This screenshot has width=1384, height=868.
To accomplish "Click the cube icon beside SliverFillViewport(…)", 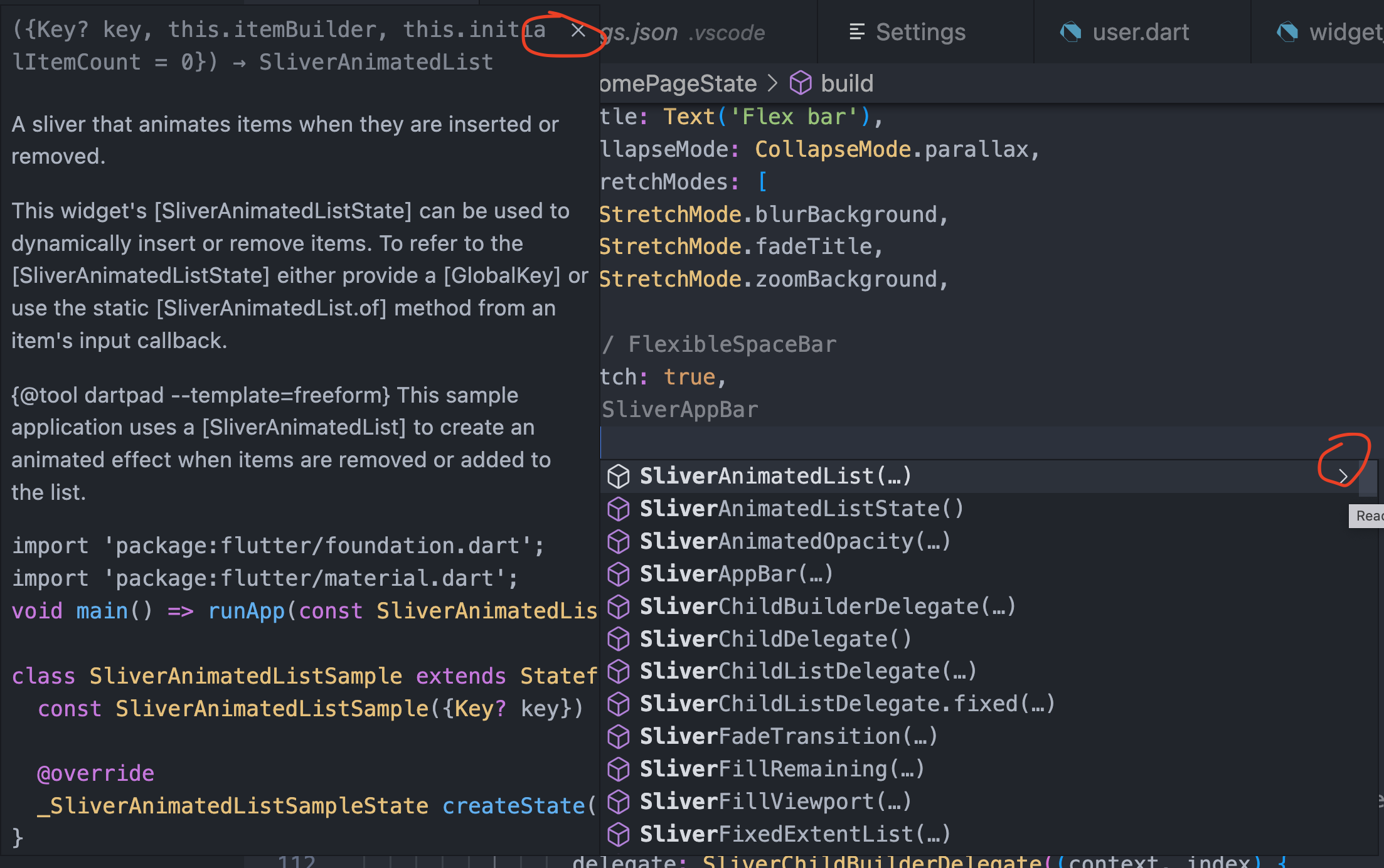I will coord(619,802).
